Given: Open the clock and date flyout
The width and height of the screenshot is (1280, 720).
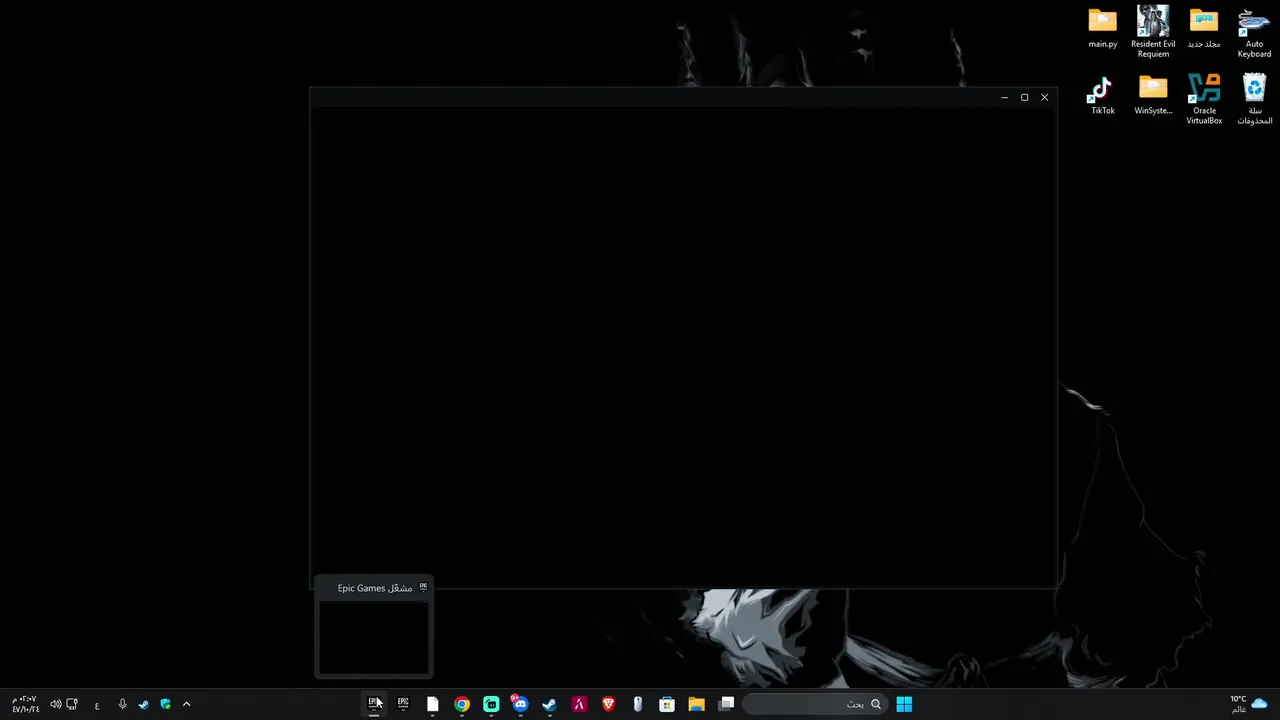Looking at the screenshot, I should tap(25, 704).
